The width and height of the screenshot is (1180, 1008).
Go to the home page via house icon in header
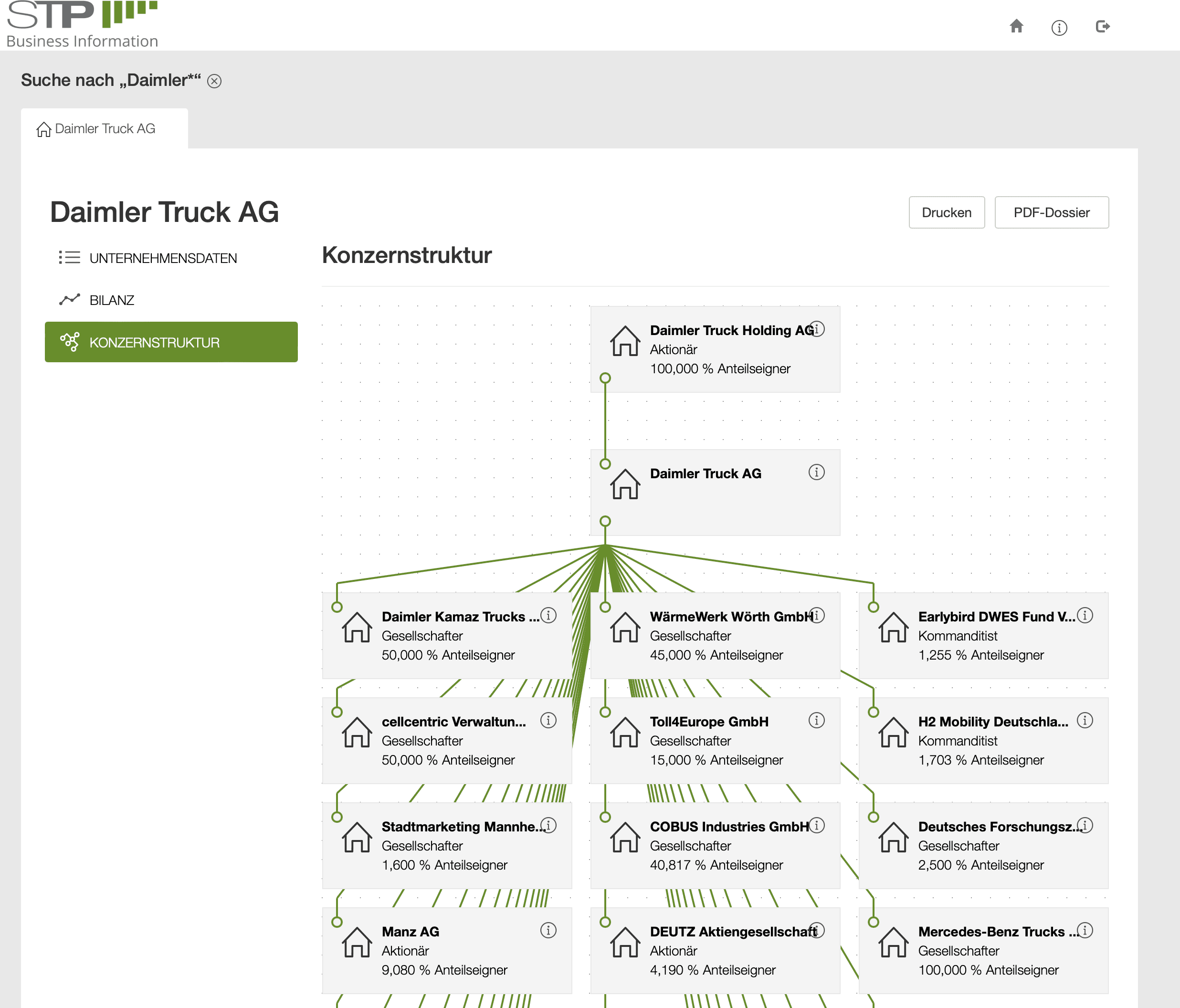[1017, 26]
